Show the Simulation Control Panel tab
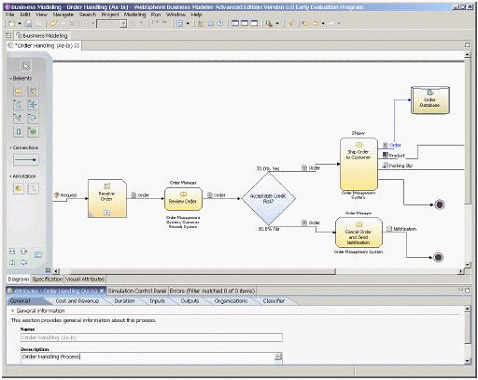This screenshot has height=380, width=478. click(137, 291)
